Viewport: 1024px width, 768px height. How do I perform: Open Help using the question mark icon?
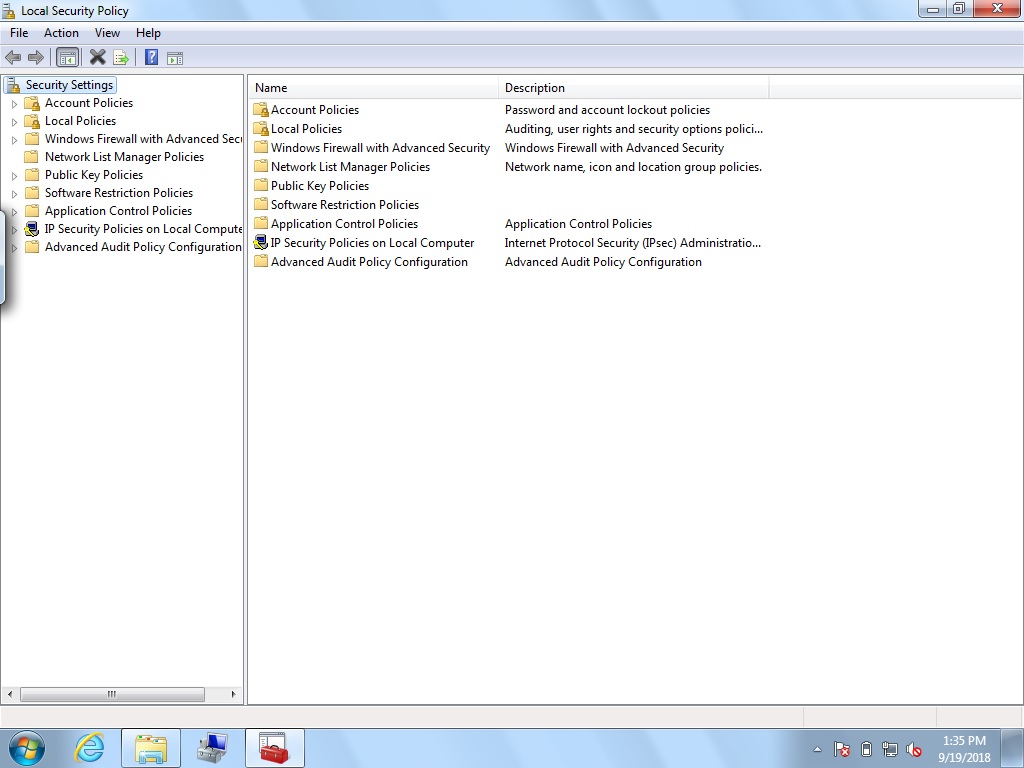(150, 57)
